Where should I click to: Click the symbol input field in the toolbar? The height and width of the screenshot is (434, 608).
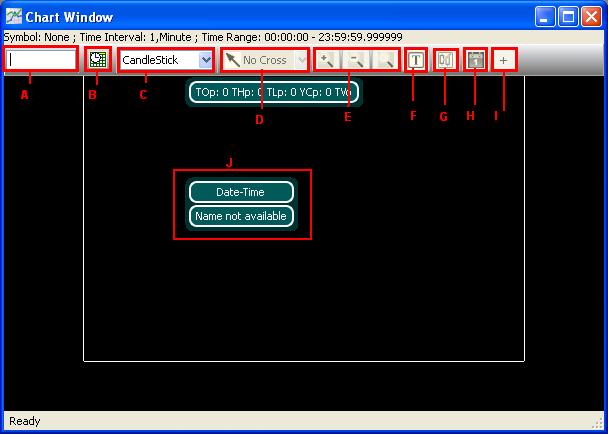coord(41,60)
